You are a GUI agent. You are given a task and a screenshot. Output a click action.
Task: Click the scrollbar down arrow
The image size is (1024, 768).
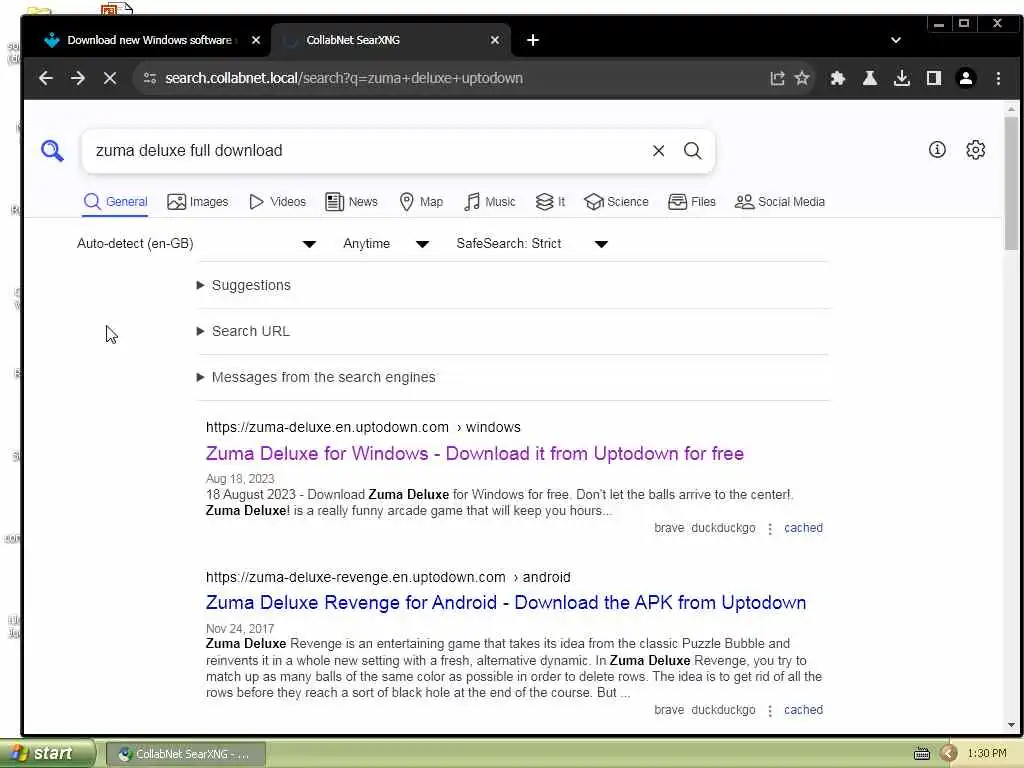pyautogui.click(x=1011, y=725)
